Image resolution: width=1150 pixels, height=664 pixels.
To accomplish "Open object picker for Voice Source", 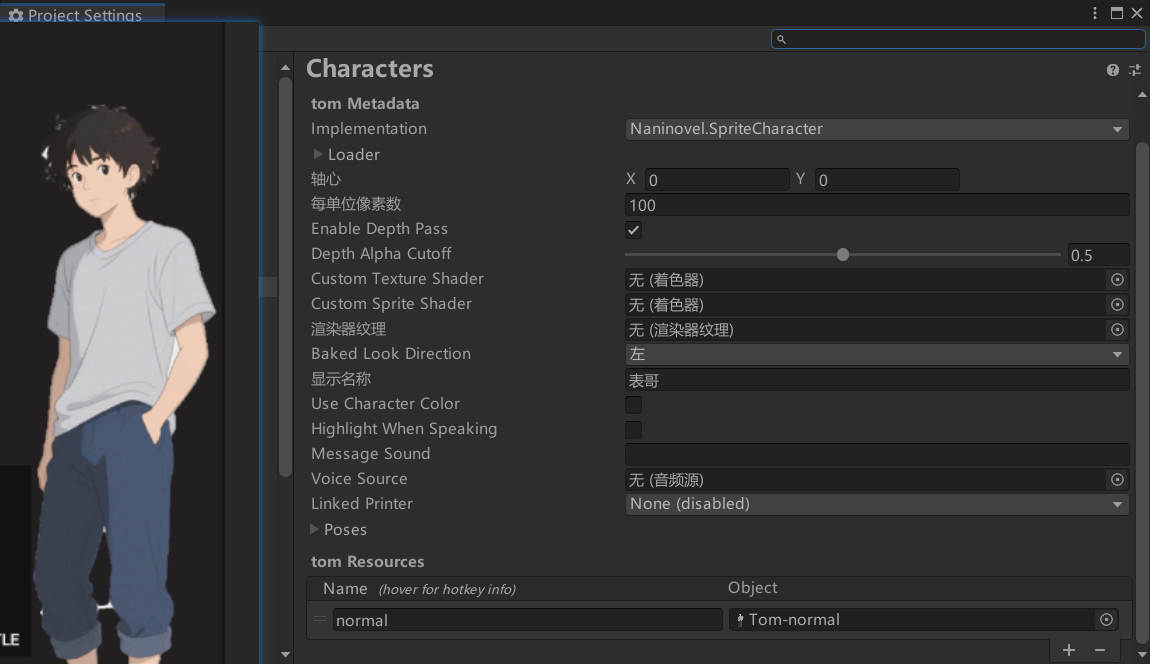I will coord(1117,479).
